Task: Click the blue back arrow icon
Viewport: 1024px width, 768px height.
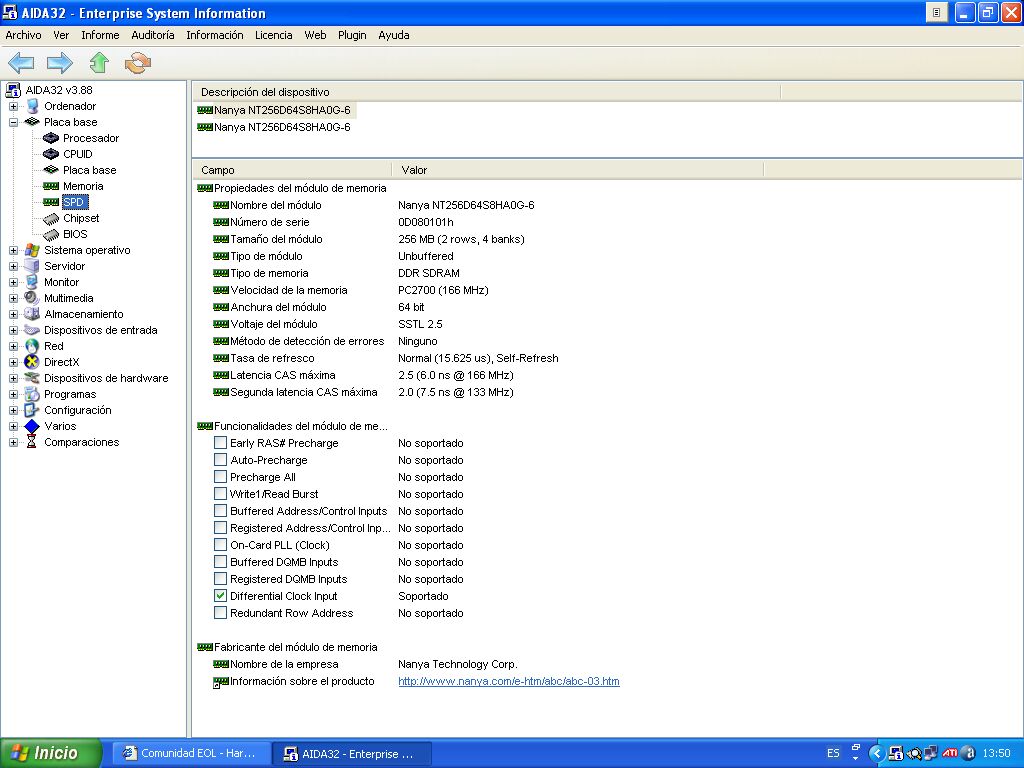Action: (x=21, y=63)
